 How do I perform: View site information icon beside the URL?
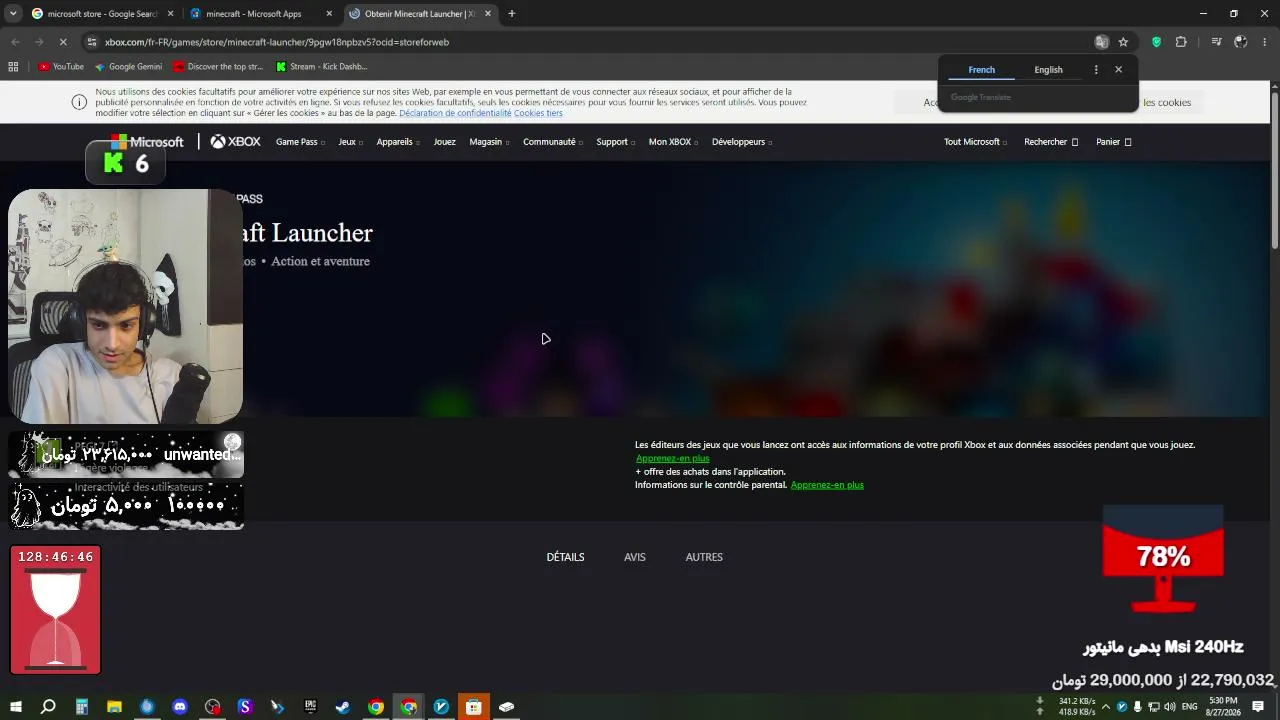tap(92, 42)
